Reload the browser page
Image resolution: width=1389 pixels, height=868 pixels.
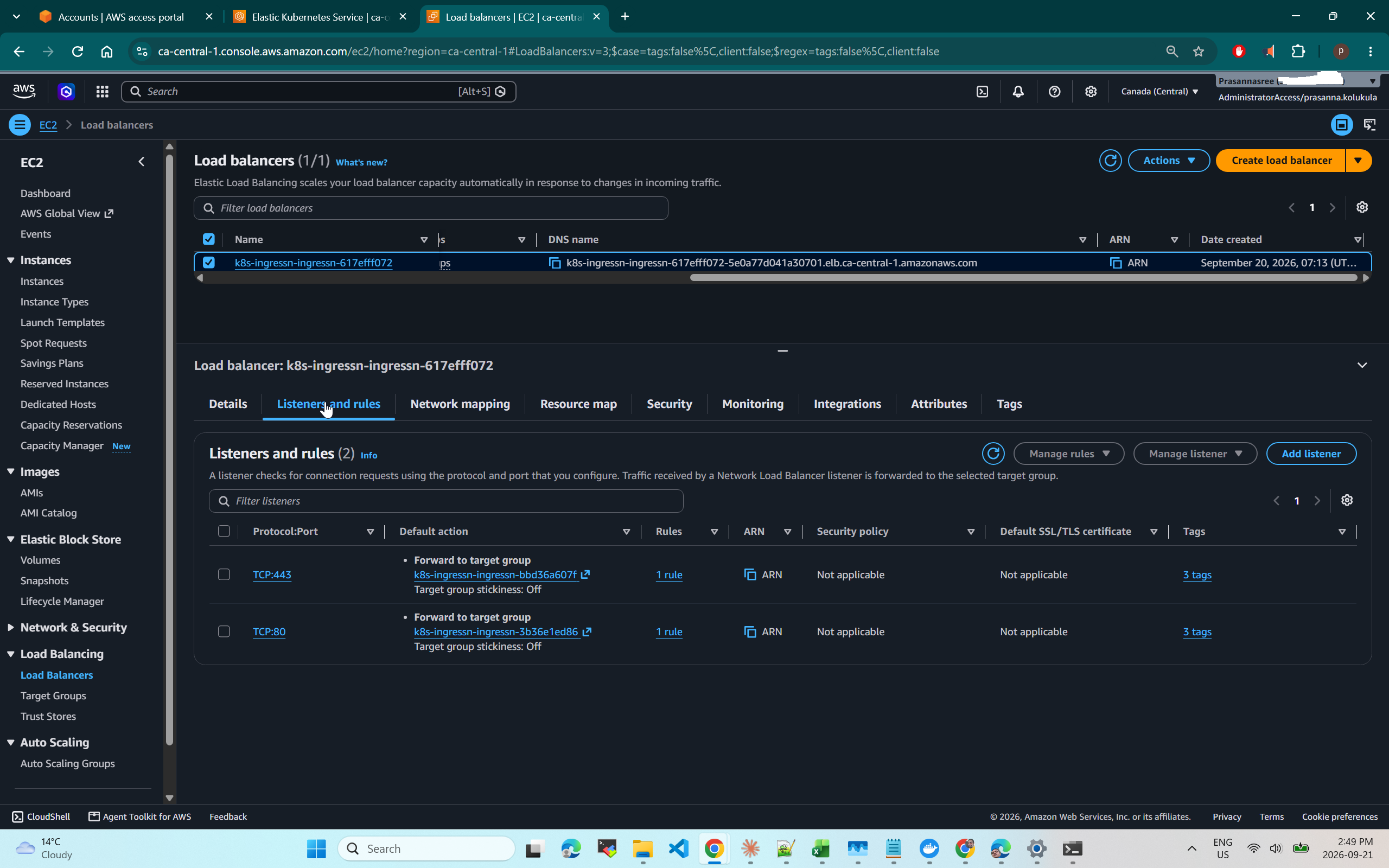click(x=78, y=52)
